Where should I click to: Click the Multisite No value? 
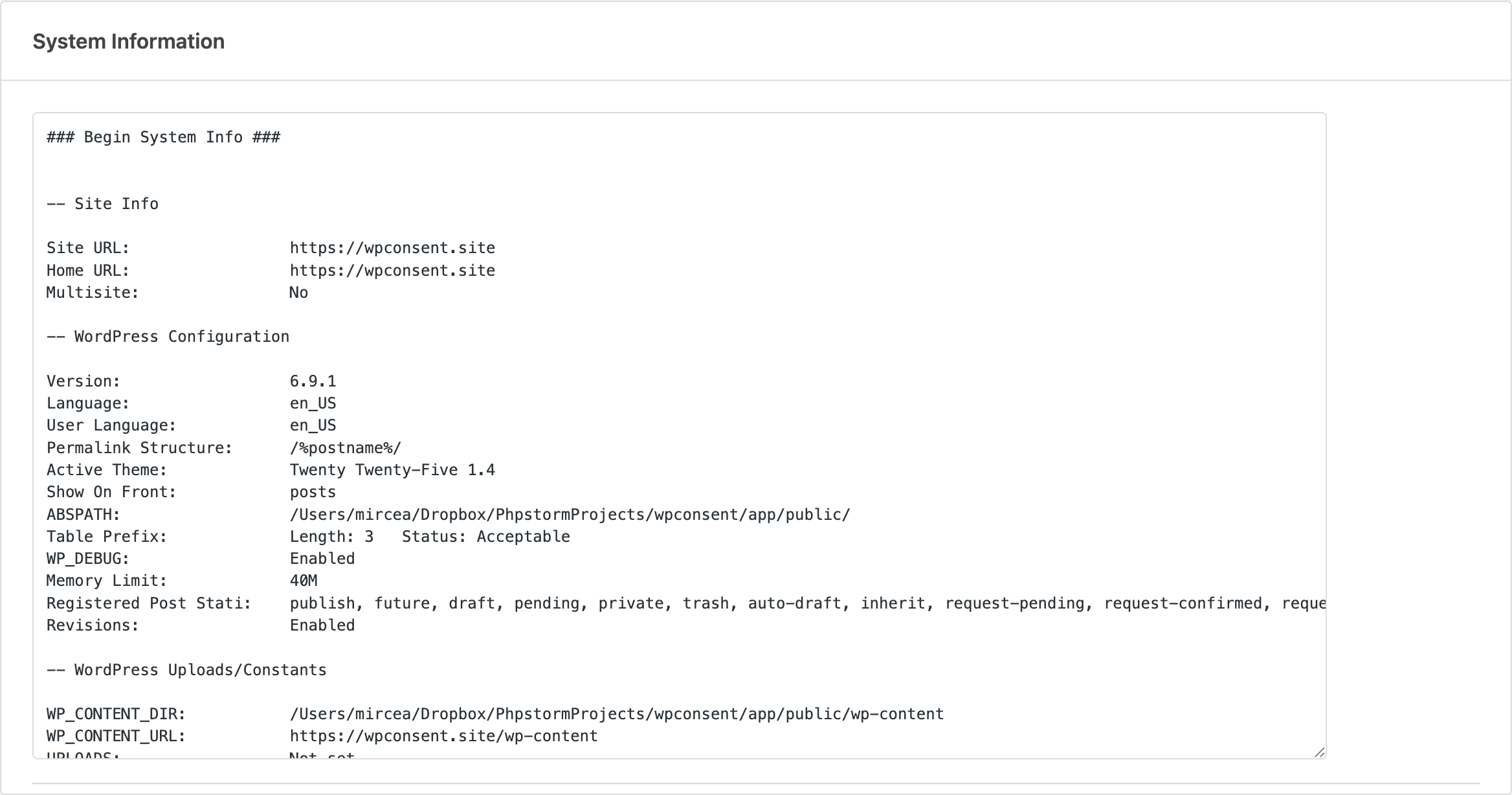tap(298, 293)
